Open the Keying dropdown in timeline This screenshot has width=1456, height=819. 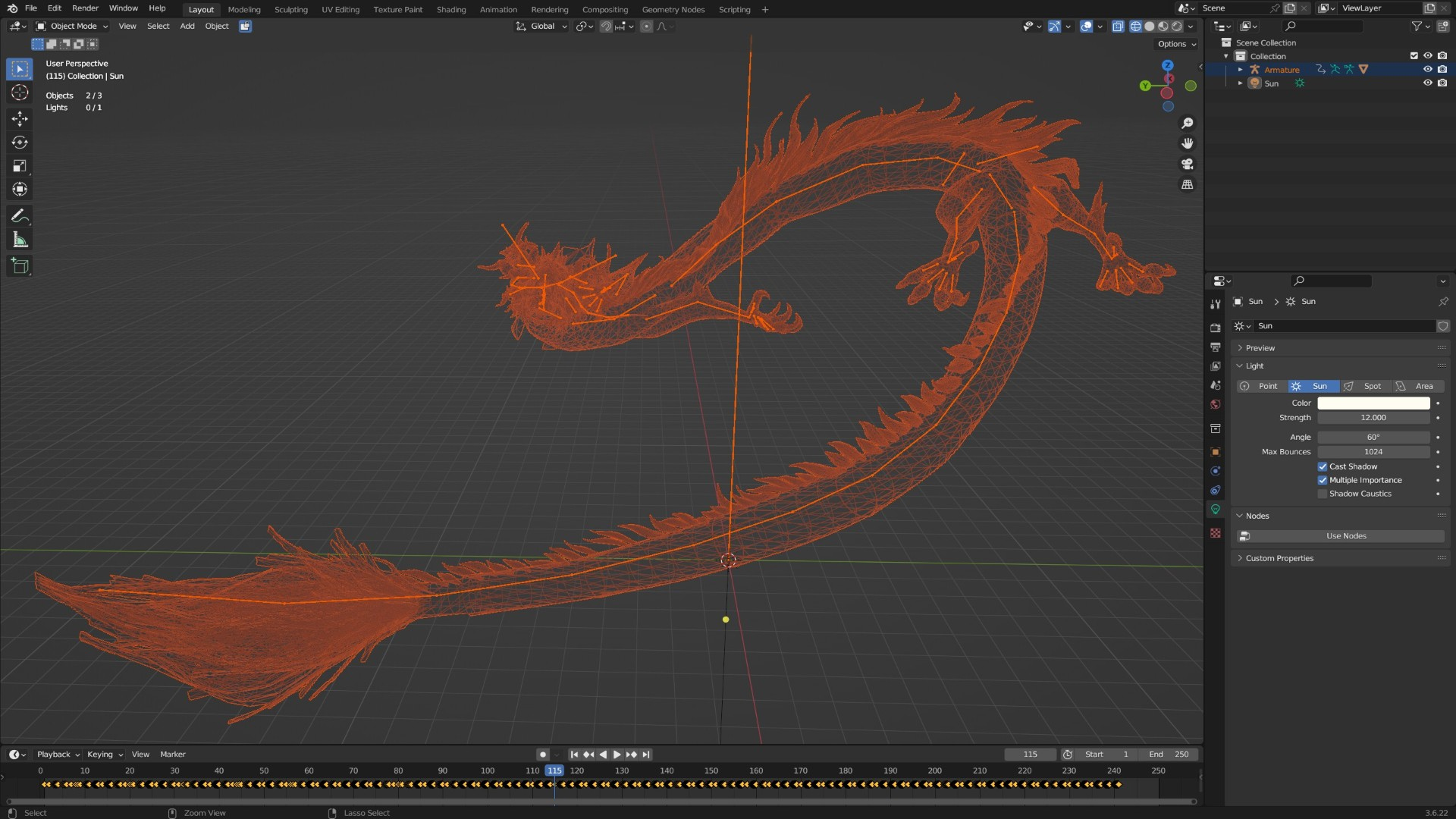pyautogui.click(x=105, y=755)
